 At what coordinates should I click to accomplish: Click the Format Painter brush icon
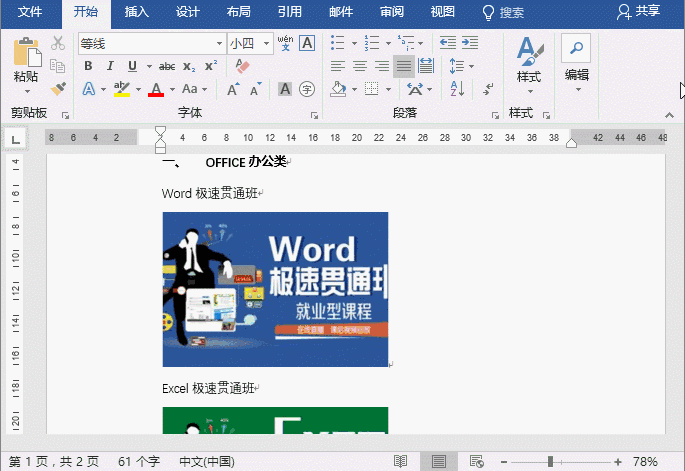tap(58, 88)
